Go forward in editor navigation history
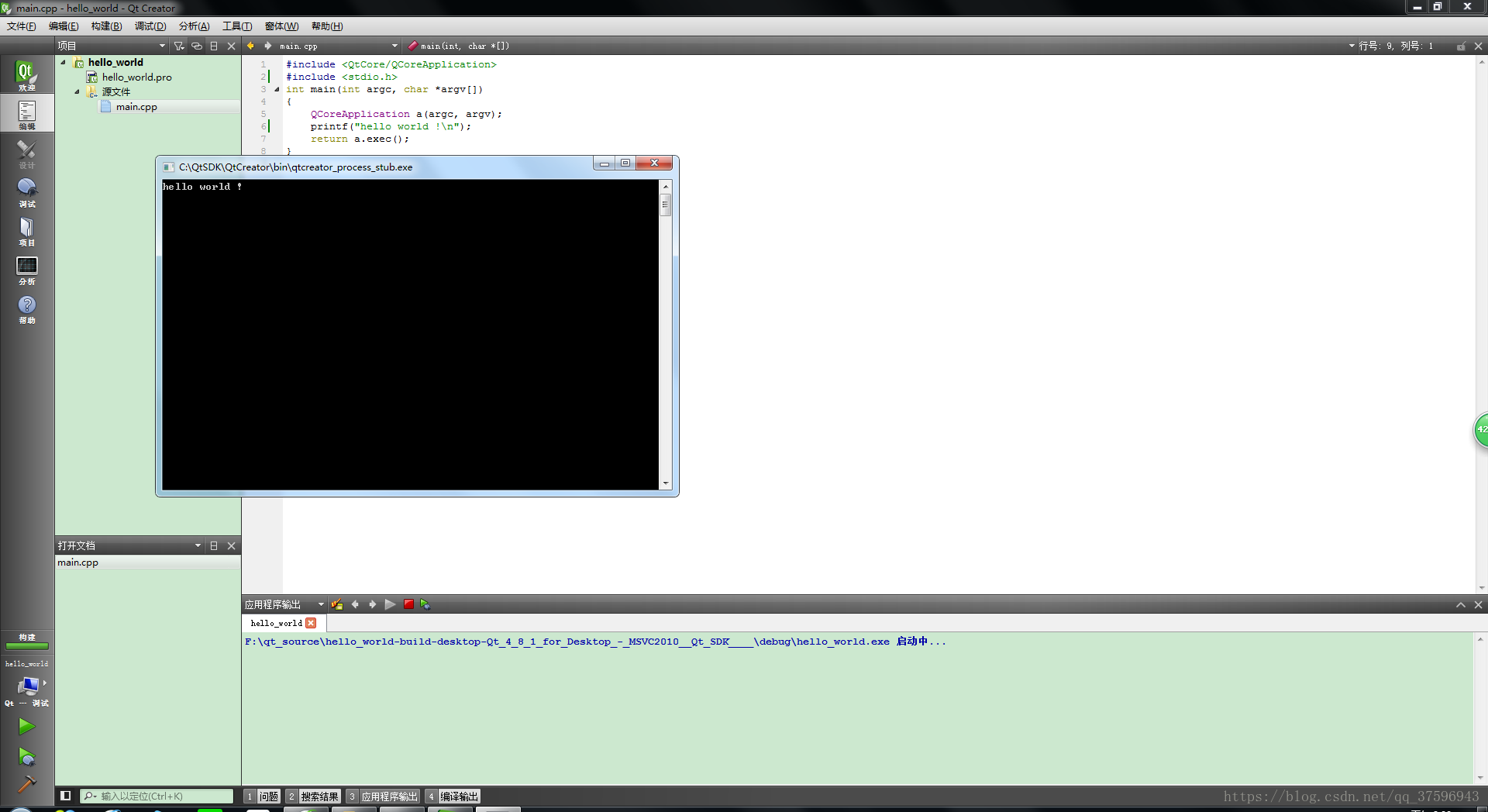Viewport: 1488px width, 812px height. coord(267,46)
